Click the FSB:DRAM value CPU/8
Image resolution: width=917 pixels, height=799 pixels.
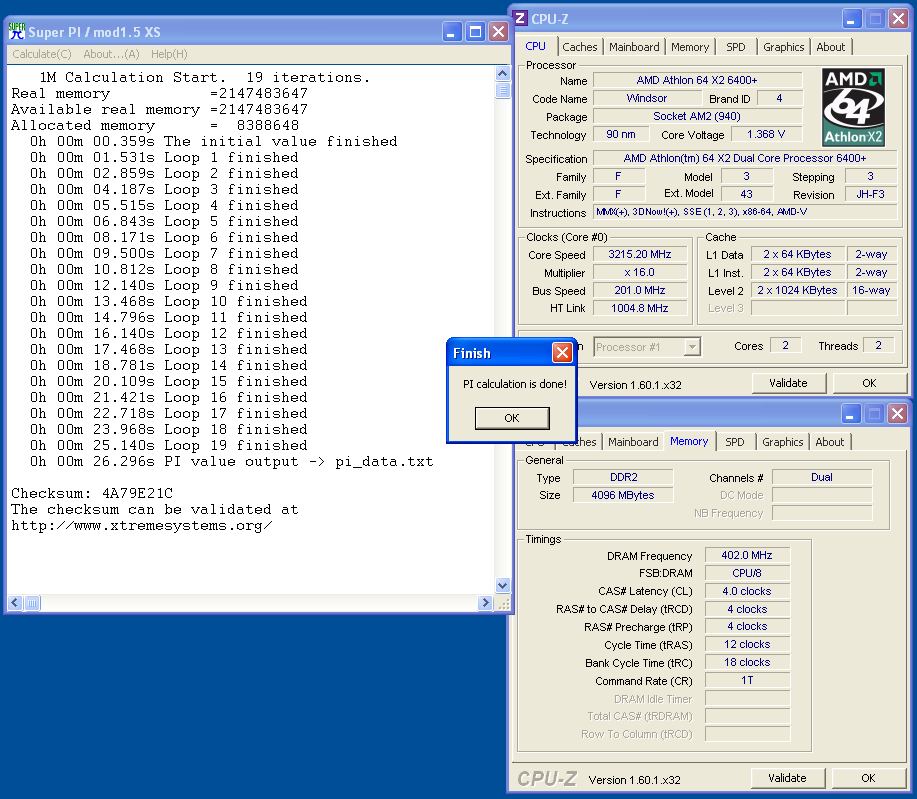747,573
